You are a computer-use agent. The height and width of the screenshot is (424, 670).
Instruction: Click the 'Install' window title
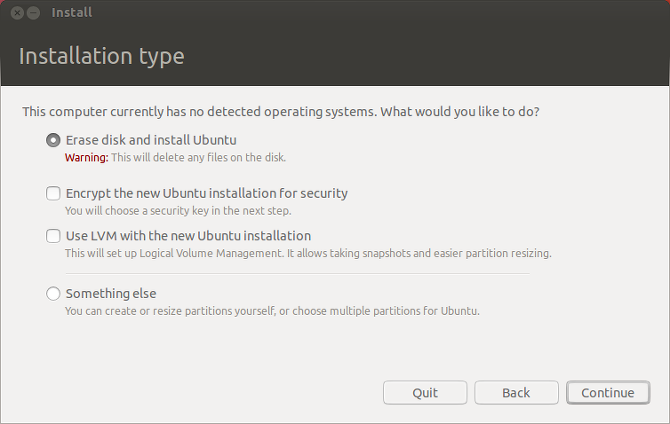[x=71, y=13]
